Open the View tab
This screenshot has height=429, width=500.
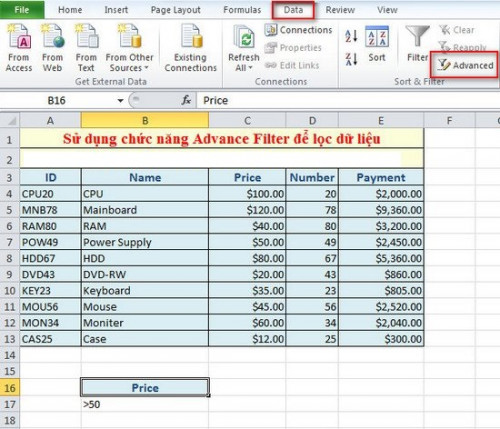point(387,10)
